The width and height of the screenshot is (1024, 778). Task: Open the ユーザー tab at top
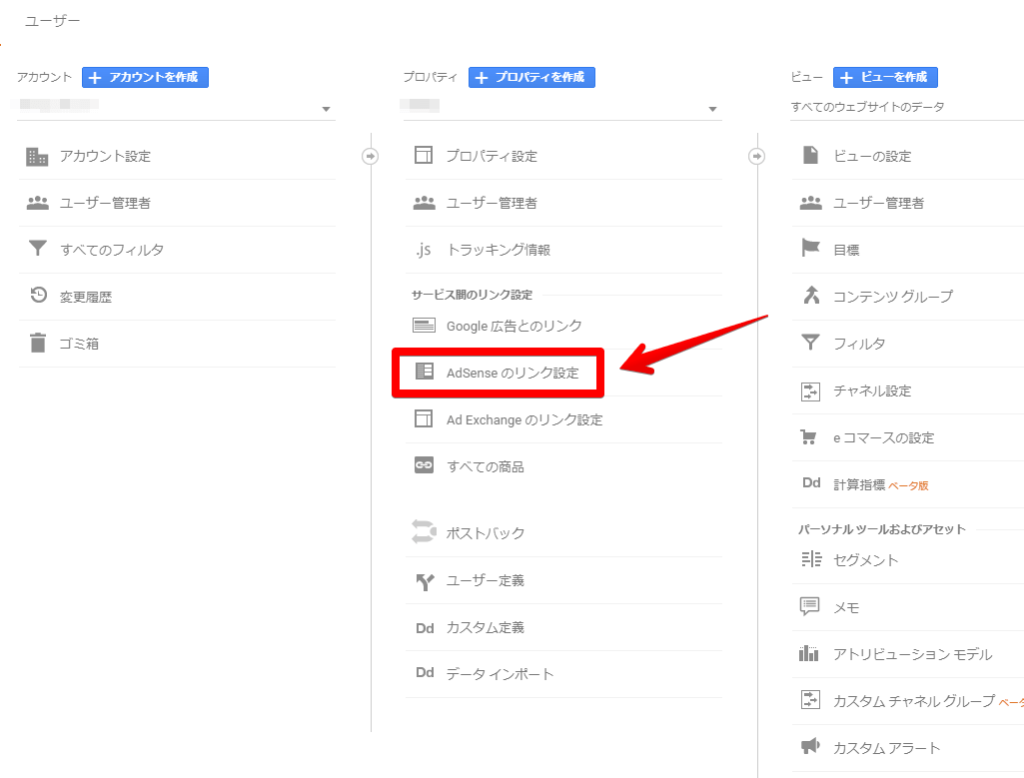pyautogui.click(x=53, y=20)
